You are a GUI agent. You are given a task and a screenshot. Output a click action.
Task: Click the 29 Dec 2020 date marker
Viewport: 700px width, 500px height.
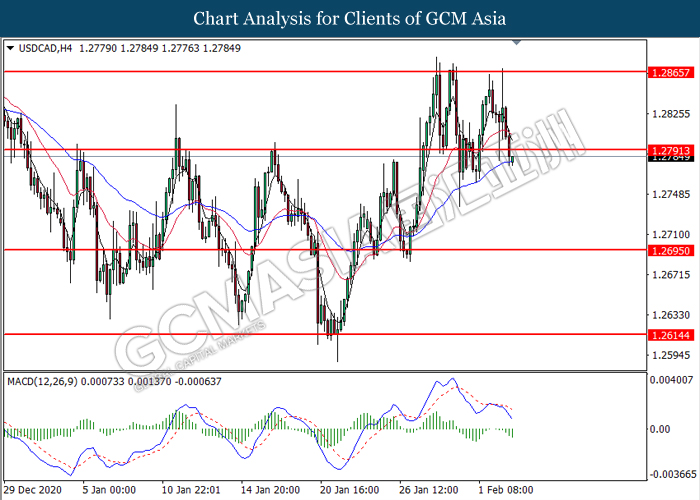(x=33, y=490)
